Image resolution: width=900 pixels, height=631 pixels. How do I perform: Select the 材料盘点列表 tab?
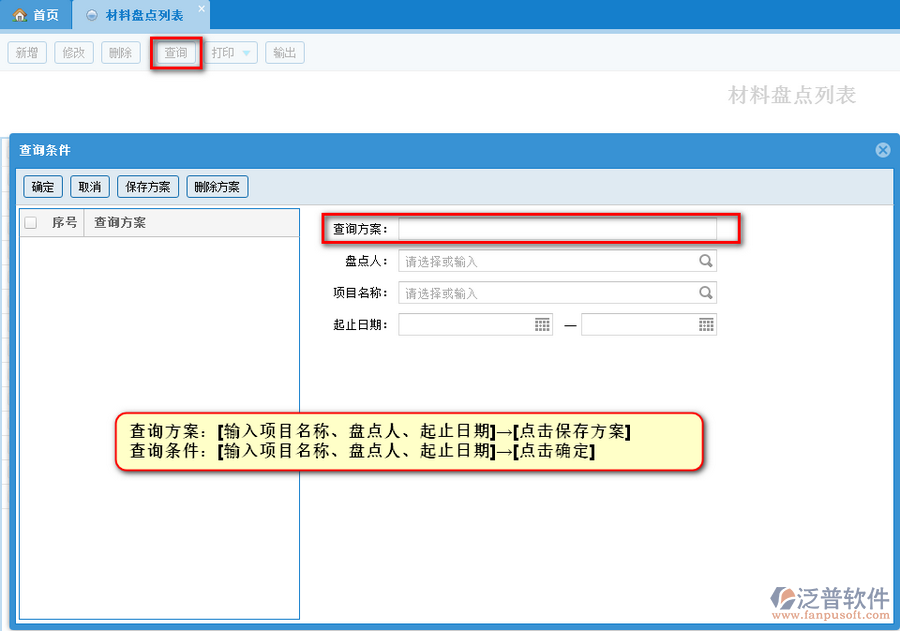tap(143, 15)
